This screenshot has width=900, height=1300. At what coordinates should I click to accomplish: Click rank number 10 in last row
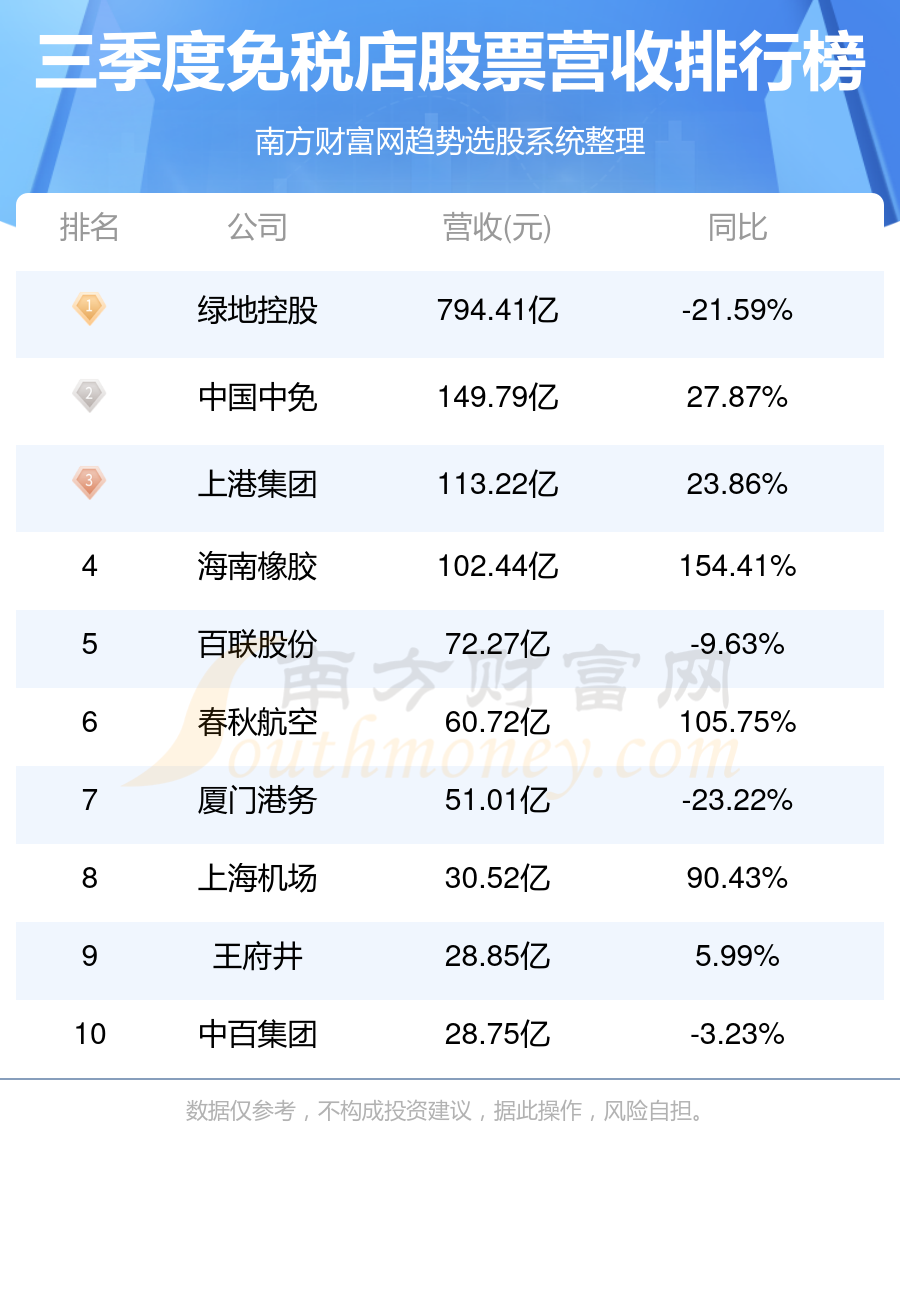click(90, 1034)
